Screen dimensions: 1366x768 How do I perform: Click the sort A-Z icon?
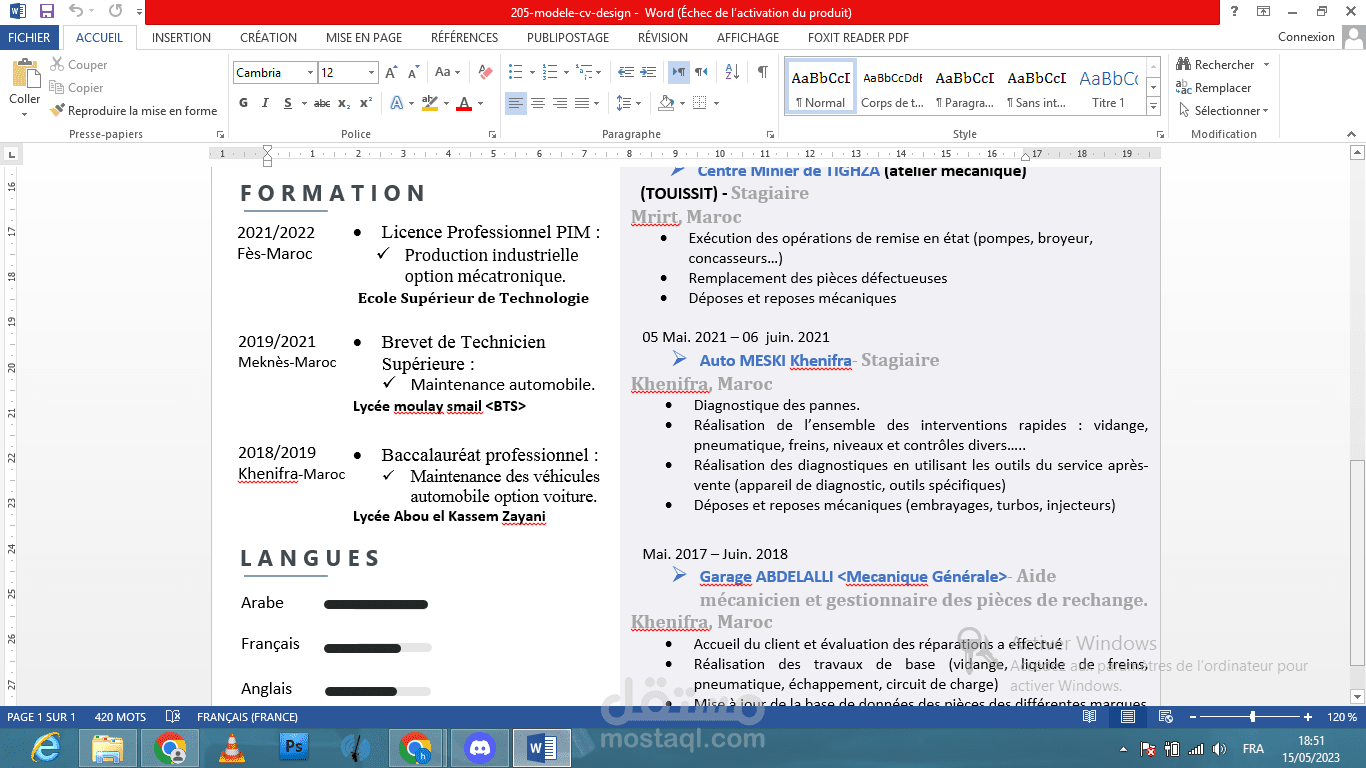tap(732, 72)
